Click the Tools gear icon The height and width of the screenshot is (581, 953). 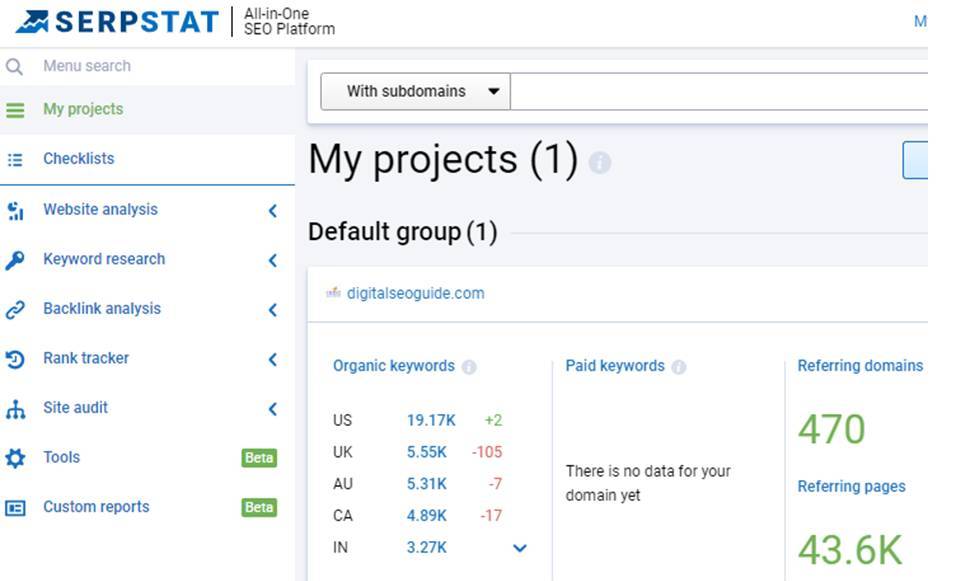[x=15, y=458]
